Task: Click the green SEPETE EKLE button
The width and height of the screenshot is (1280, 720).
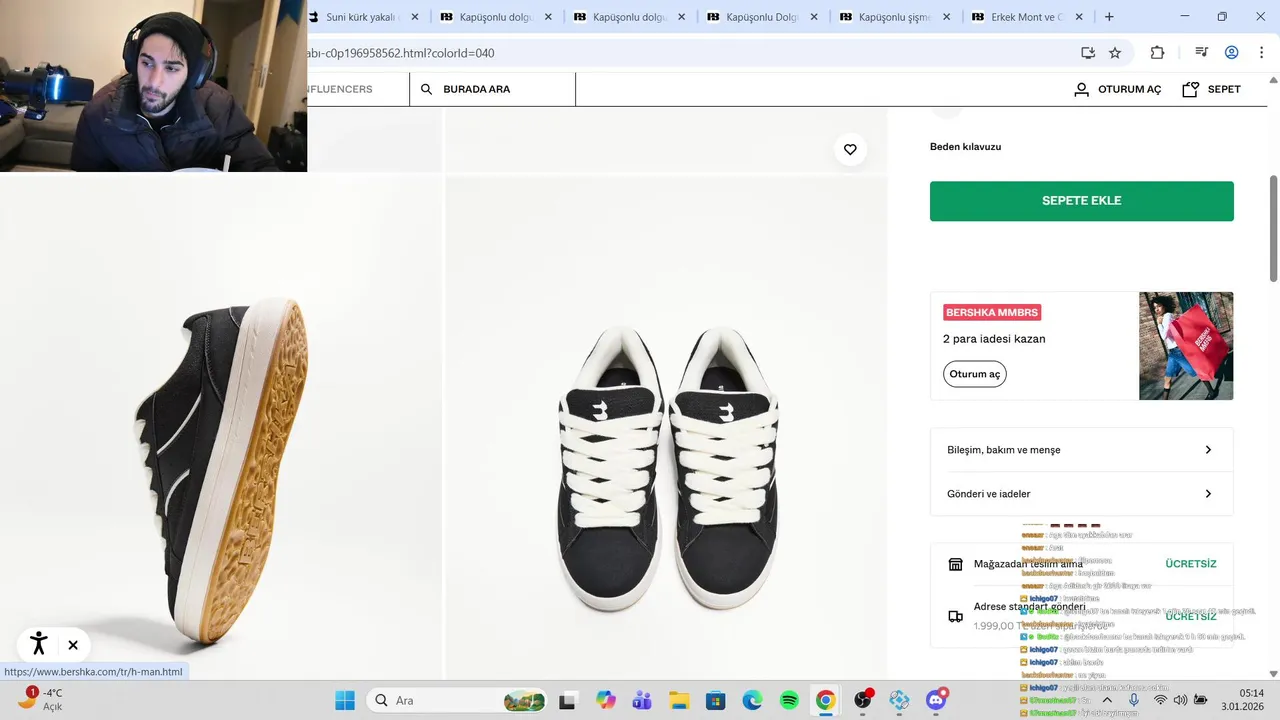Action: click(x=1082, y=201)
